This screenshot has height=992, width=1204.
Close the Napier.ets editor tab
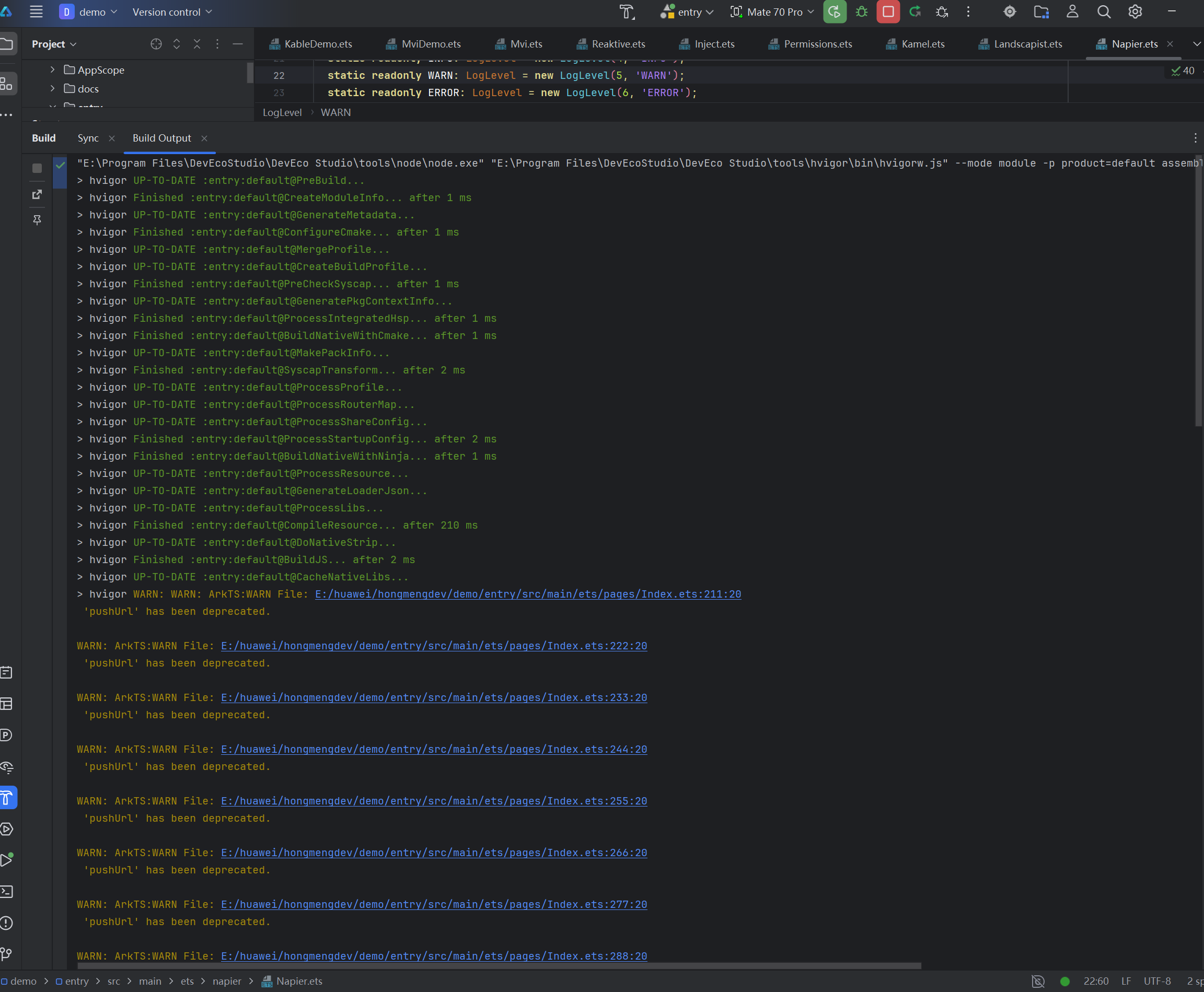click(x=1170, y=44)
